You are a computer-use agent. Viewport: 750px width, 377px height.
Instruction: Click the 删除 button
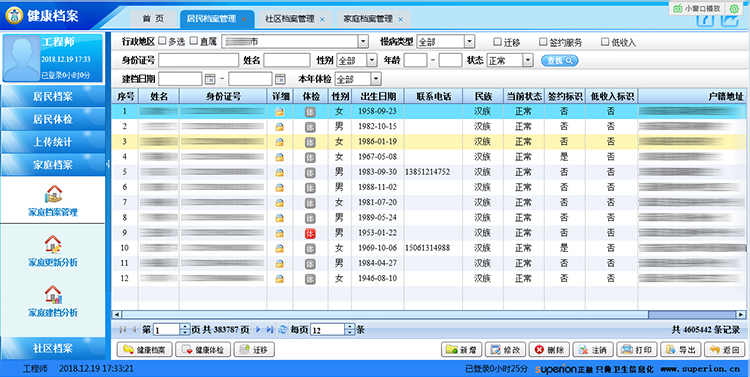point(549,350)
